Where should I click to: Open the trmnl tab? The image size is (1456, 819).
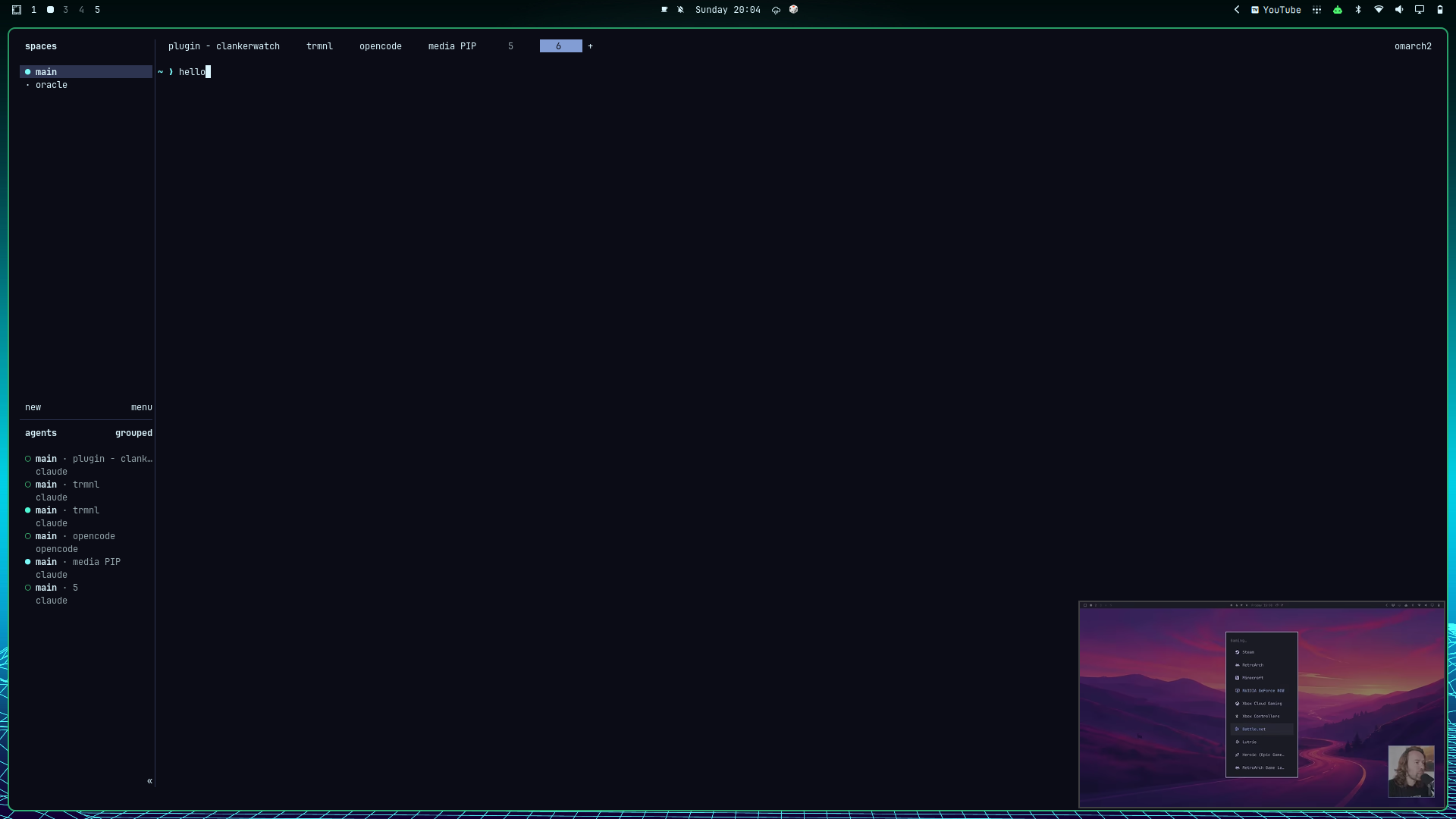[319, 46]
